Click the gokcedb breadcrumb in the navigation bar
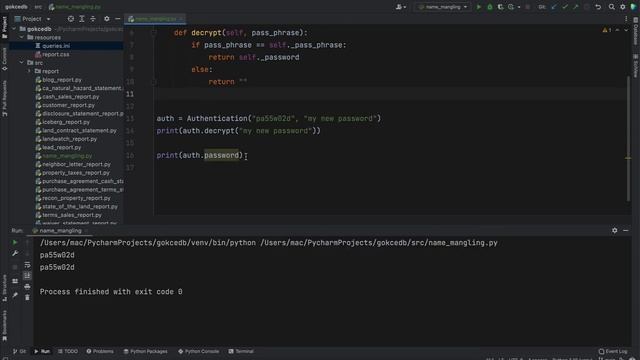Viewport: 640px width, 360px height. [16, 7]
